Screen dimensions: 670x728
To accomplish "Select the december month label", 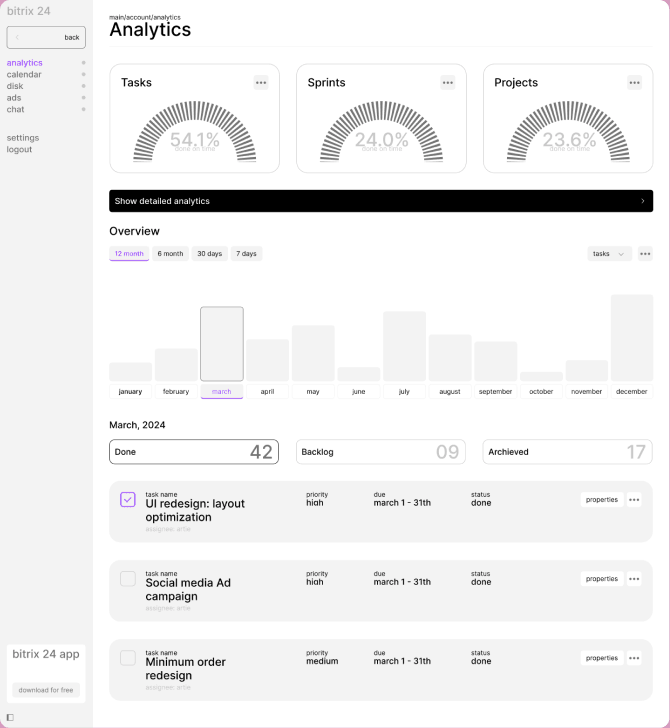I will tap(632, 391).
